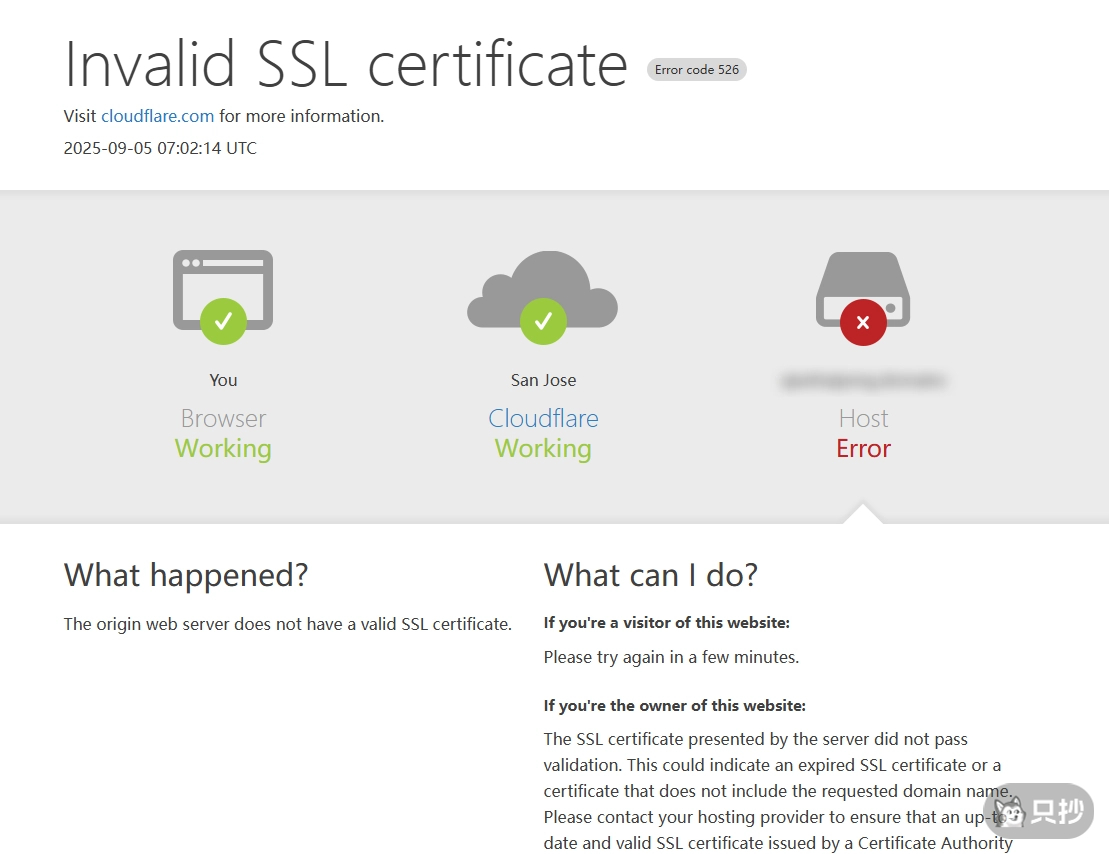This screenshot has height=854, width=1109.
Task: Click the San Jose location label
Action: (x=543, y=380)
